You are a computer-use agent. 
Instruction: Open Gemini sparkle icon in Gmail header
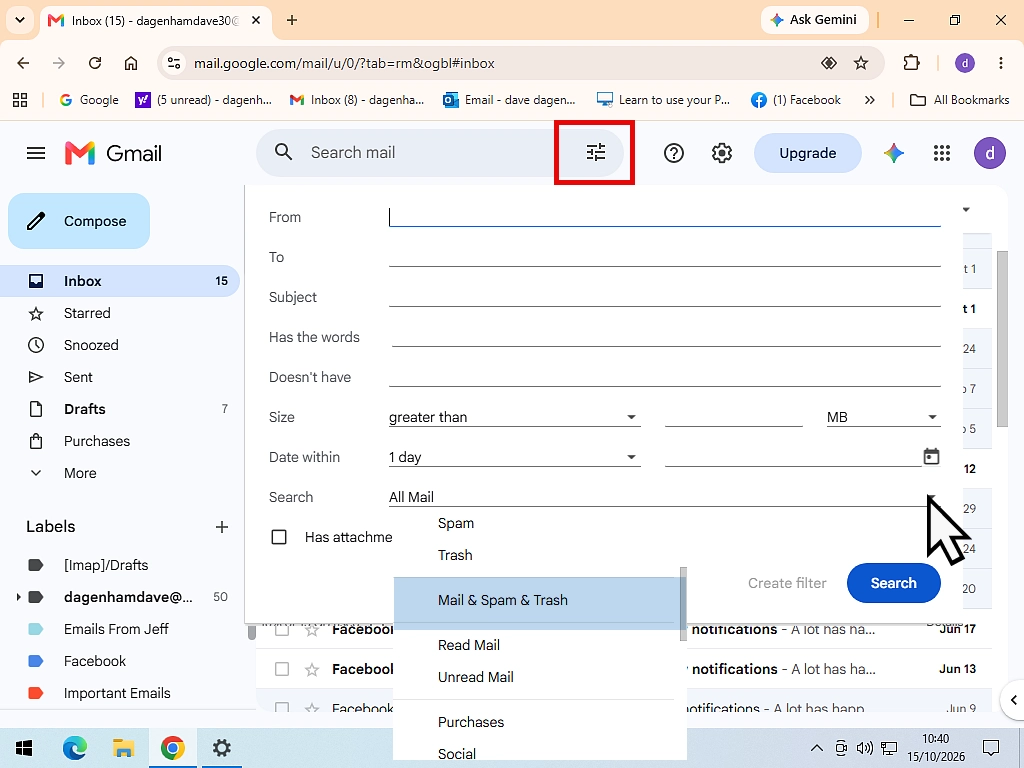(893, 153)
